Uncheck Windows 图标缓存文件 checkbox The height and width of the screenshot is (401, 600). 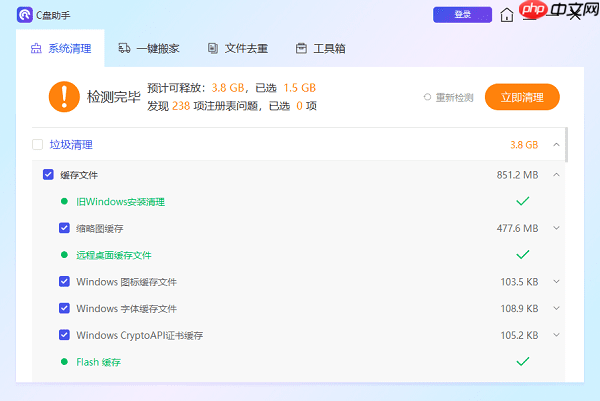tap(64, 282)
